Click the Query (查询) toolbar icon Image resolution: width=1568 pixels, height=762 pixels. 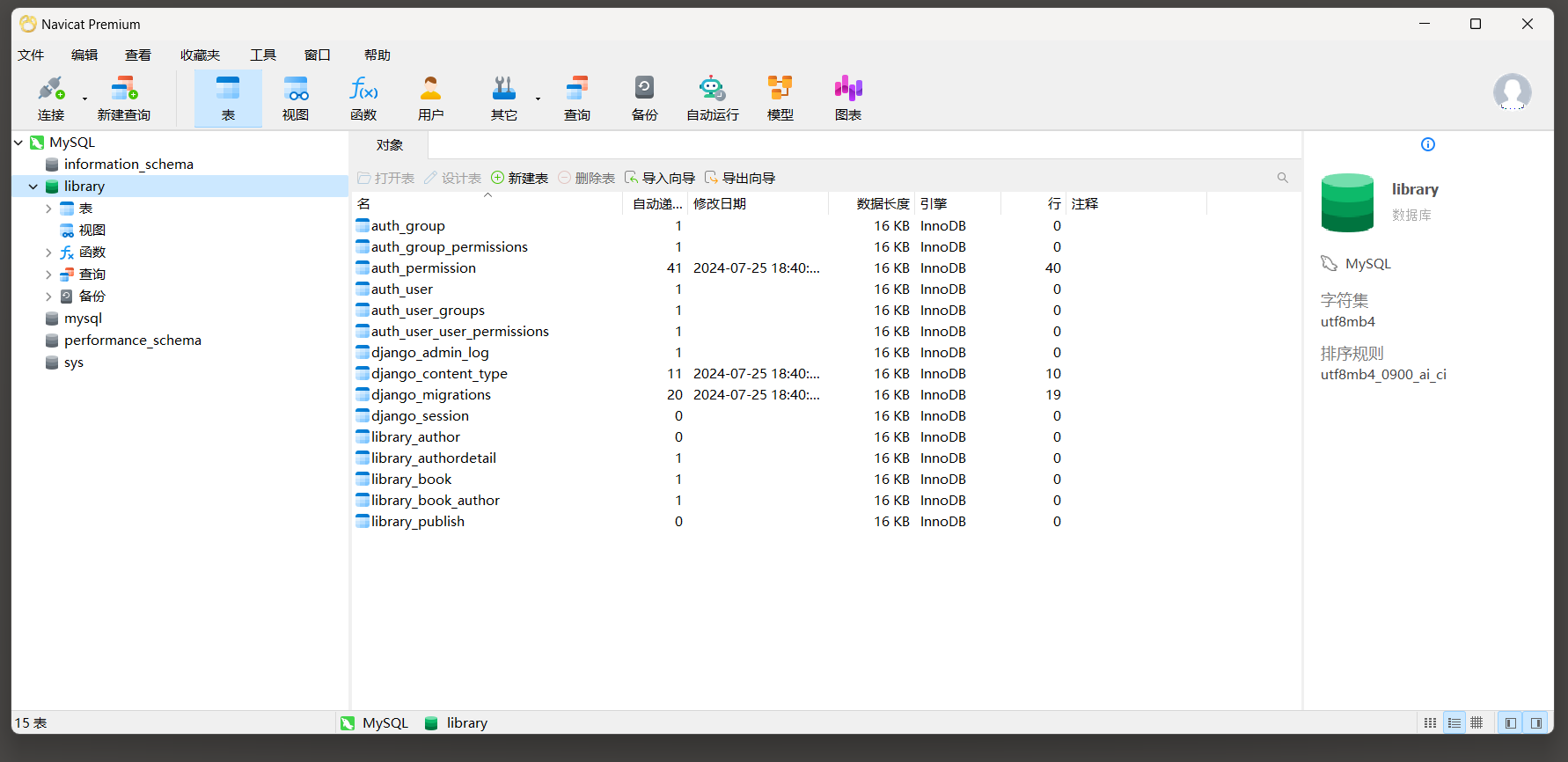pyautogui.click(x=577, y=99)
